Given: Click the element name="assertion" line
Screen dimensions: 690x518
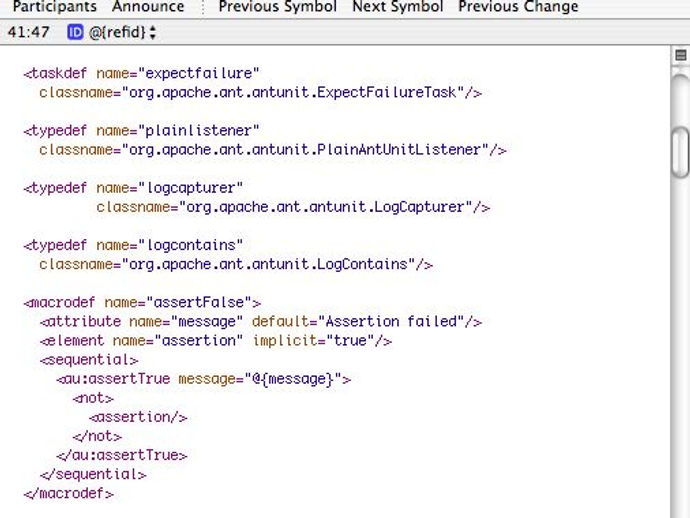Looking at the screenshot, I should tap(216, 341).
